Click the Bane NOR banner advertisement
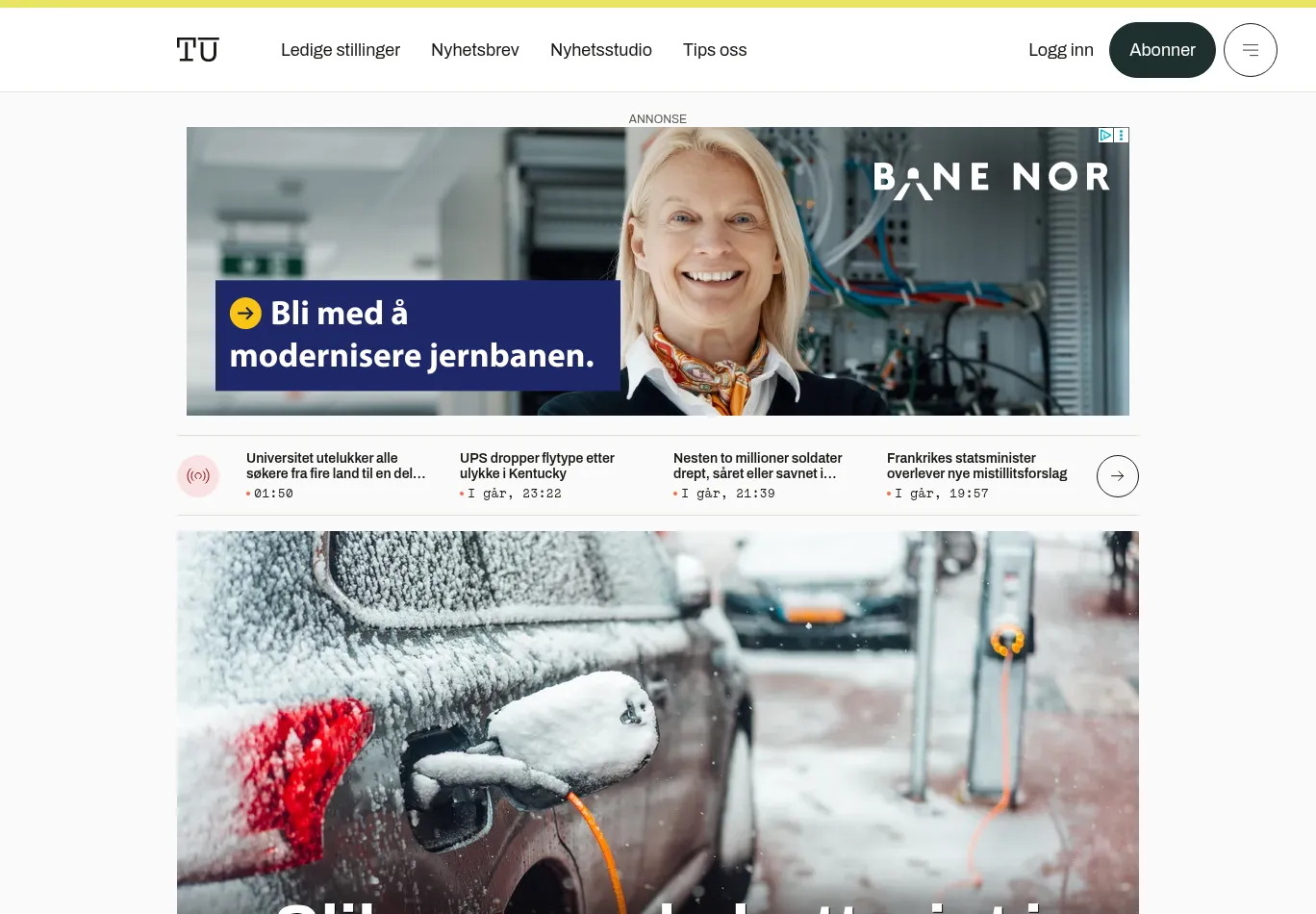This screenshot has height=914, width=1316. pyautogui.click(x=658, y=271)
